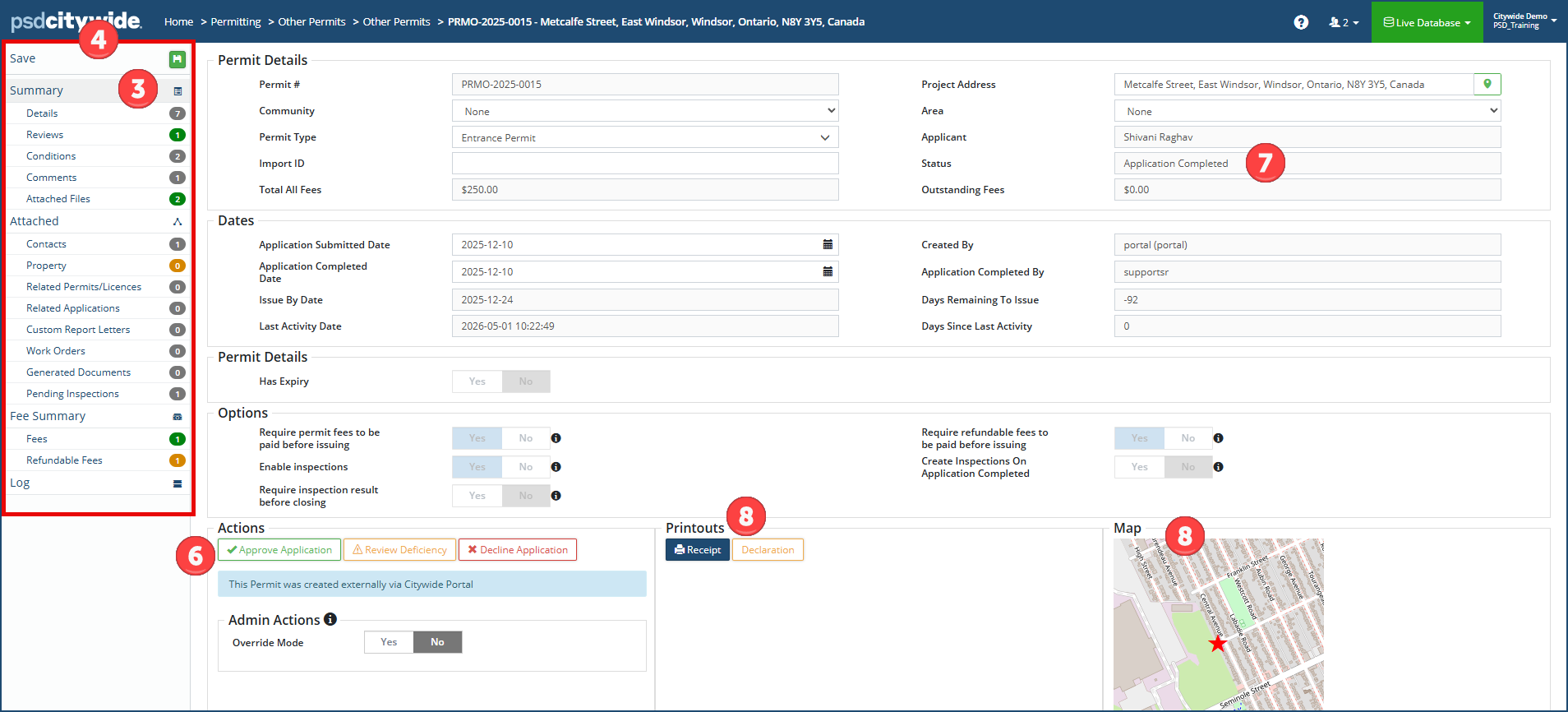1568x712 pixels.
Task: Click the Approve Application button
Action: 279,550
